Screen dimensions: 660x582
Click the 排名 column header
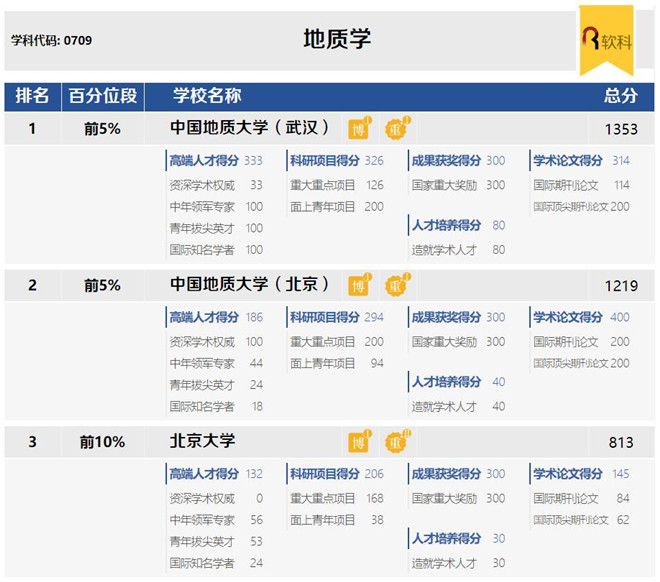(32, 96)
